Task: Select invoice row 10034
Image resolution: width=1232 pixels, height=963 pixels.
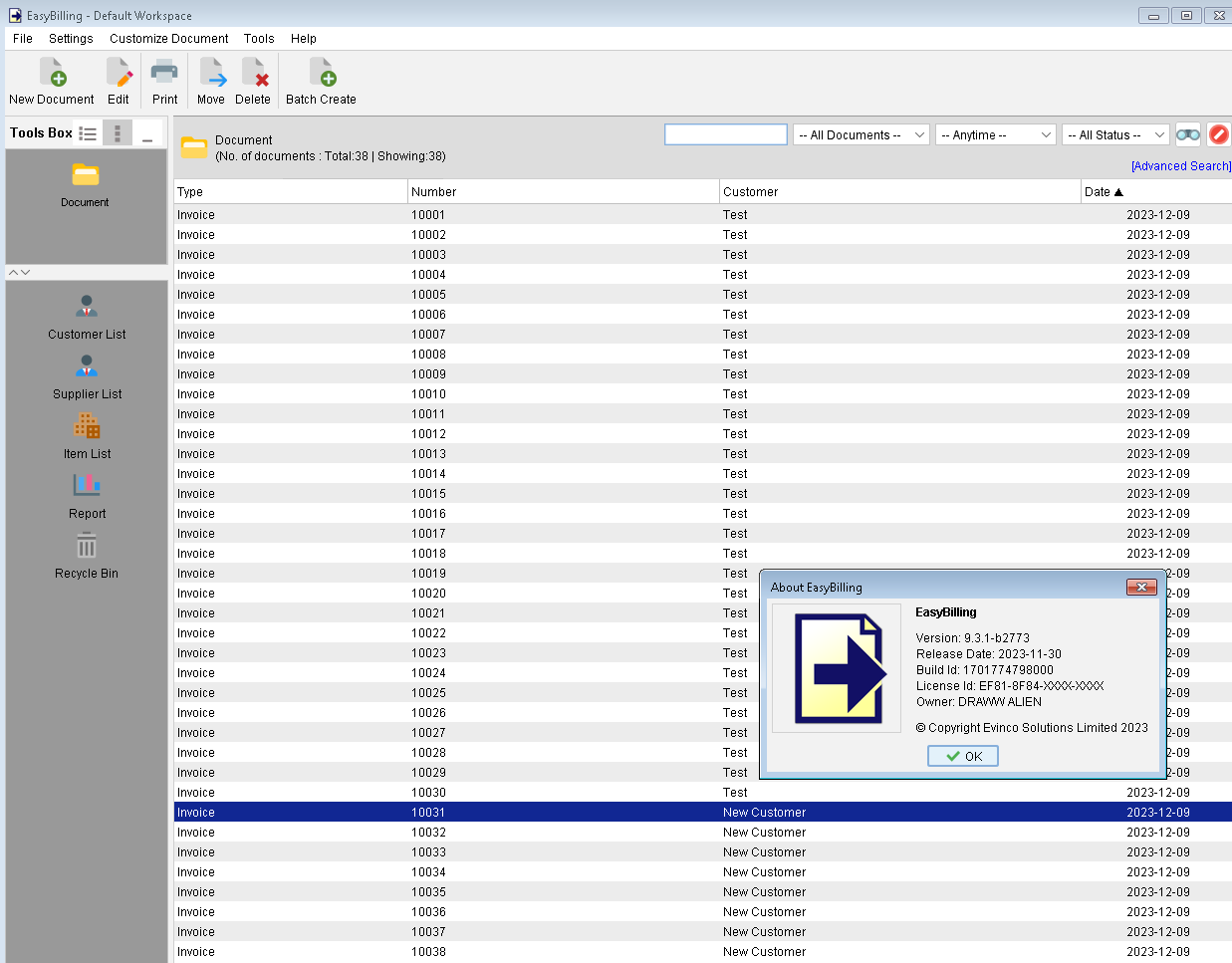Action: coord(703,872)
